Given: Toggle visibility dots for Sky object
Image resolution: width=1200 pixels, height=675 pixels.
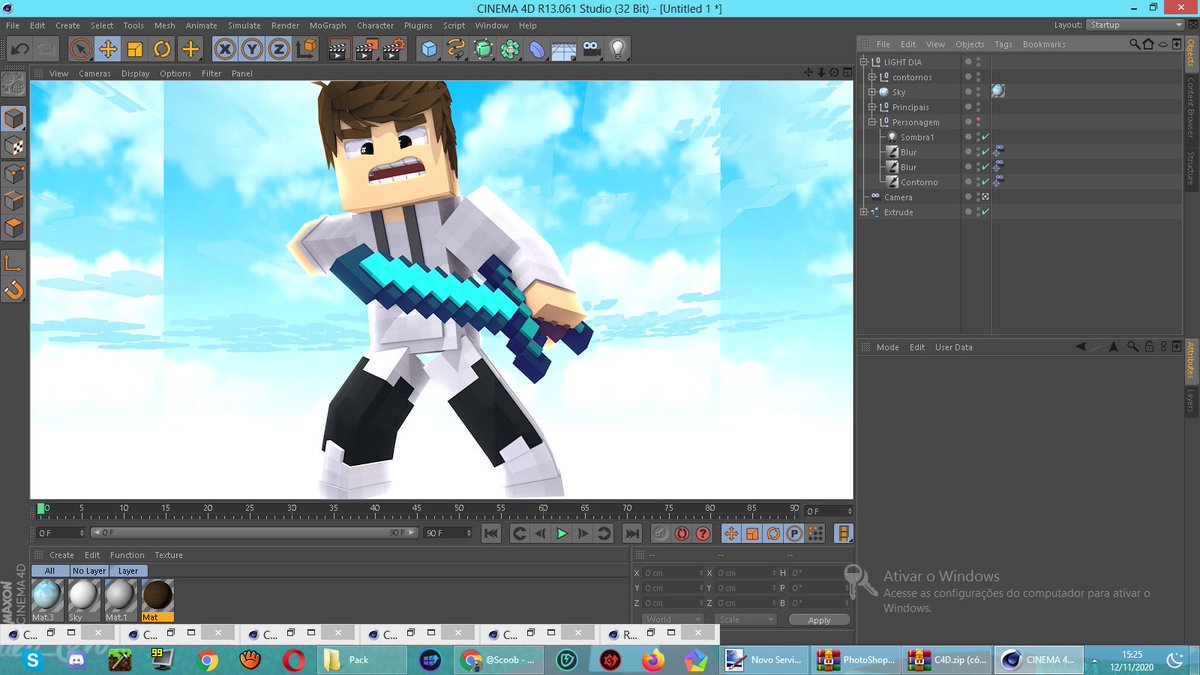Looking at the screenshot, I should pos(978,92).
